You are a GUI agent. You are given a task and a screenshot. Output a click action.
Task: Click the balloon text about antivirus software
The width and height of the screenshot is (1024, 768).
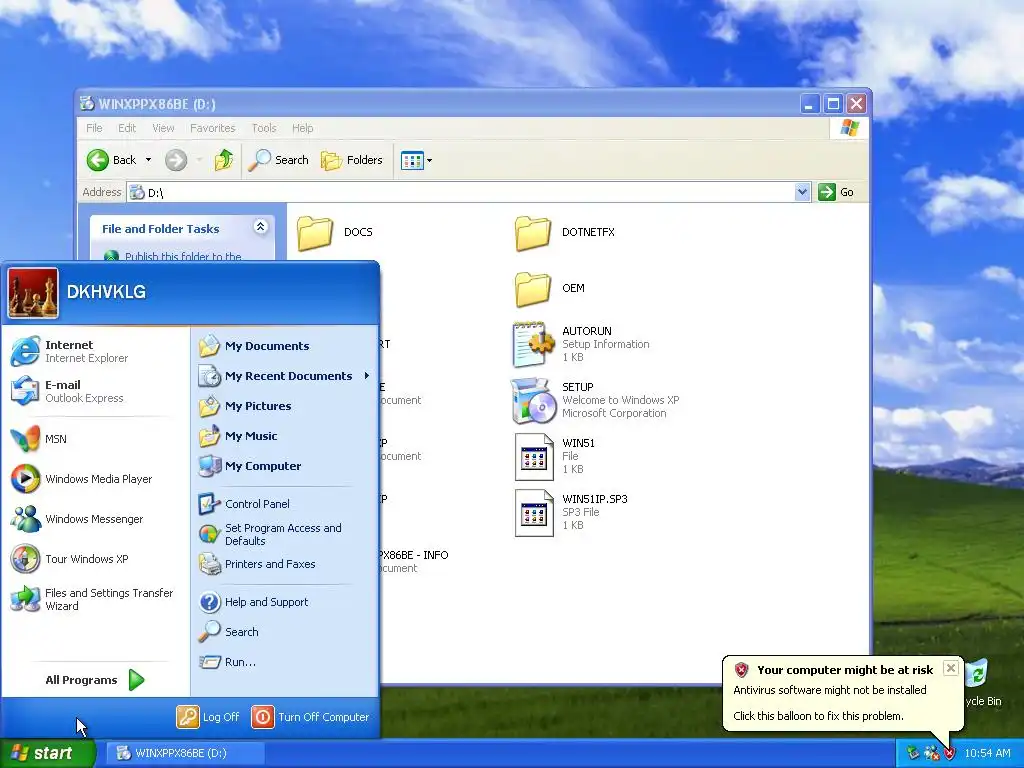click(829, 690)
